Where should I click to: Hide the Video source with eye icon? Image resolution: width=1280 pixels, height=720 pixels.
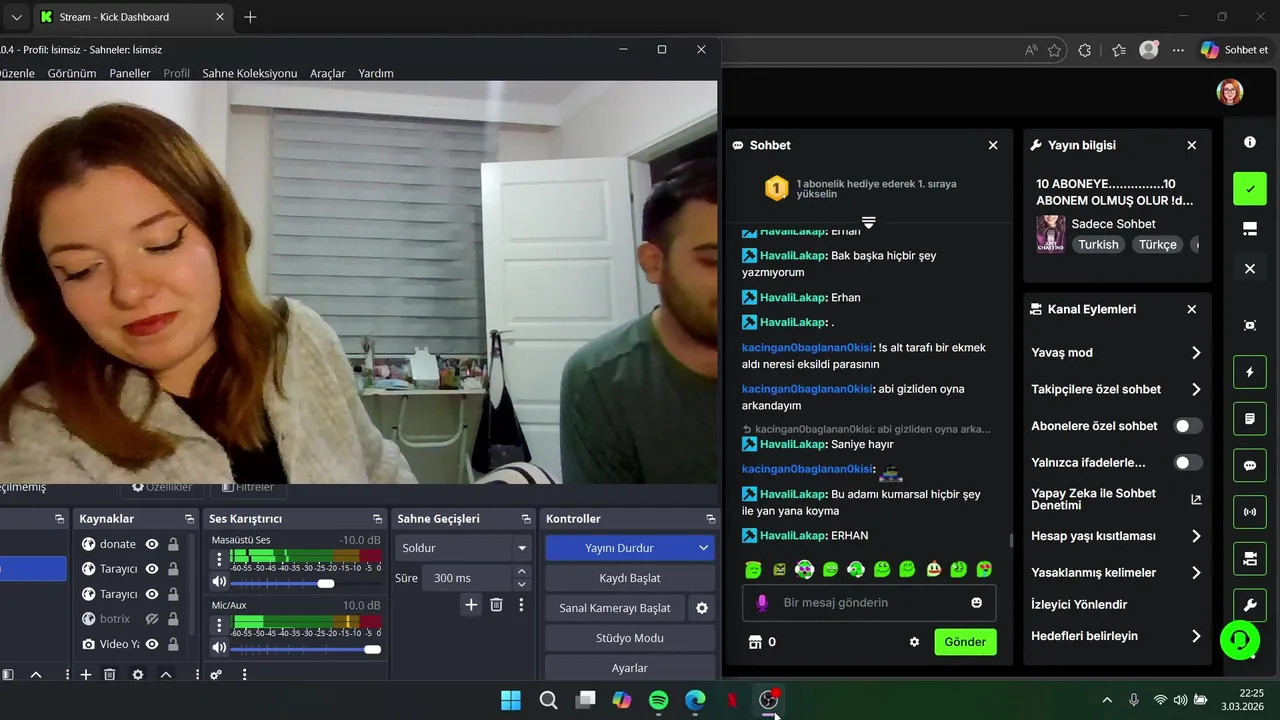point(152,644)
